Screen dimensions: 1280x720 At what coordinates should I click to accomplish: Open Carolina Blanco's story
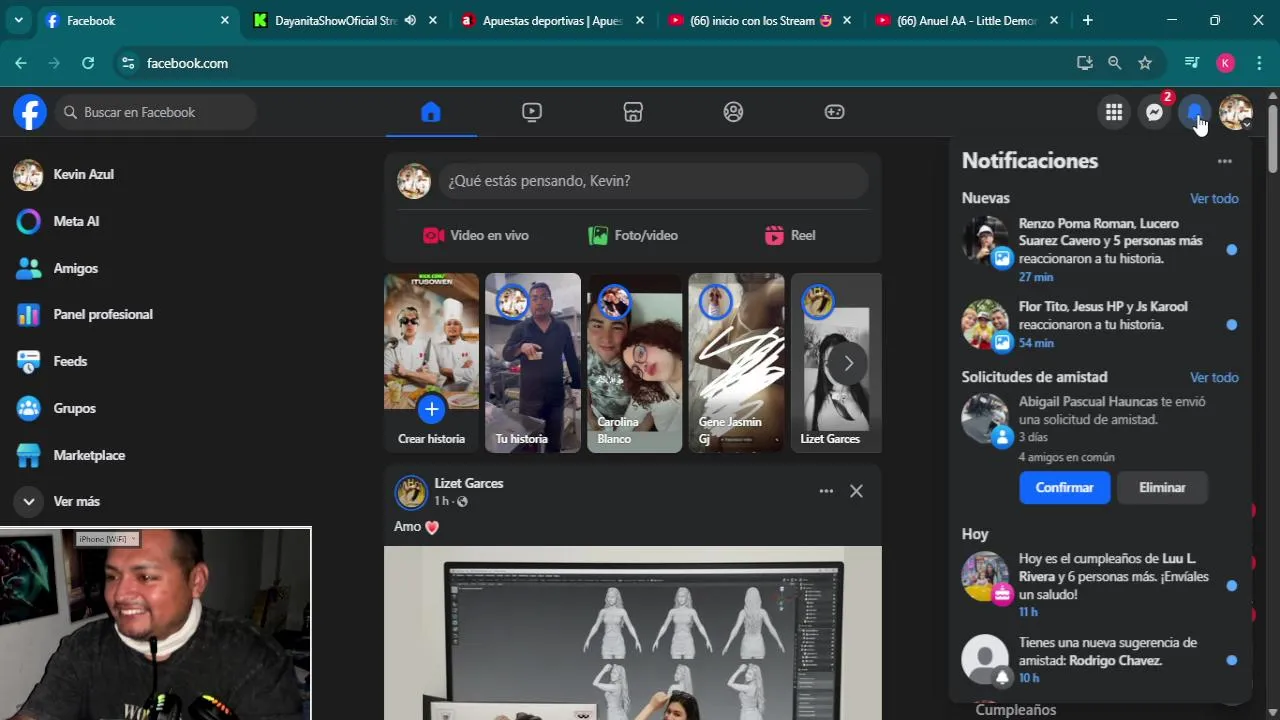634,363
